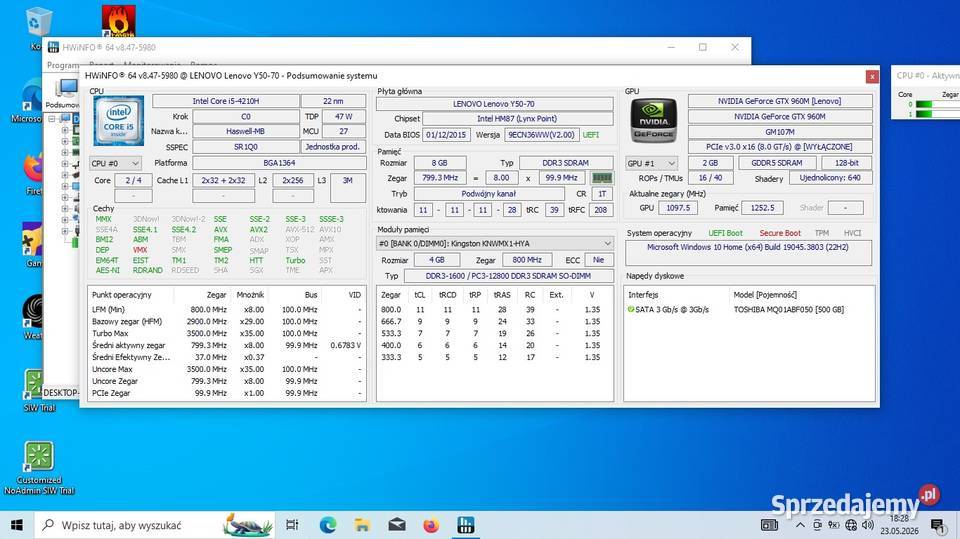Click Core 0 usage bar in CPU #0 window
Image resolution: width=960 pixels, height=539 pixels.
[x=937, y=105]
